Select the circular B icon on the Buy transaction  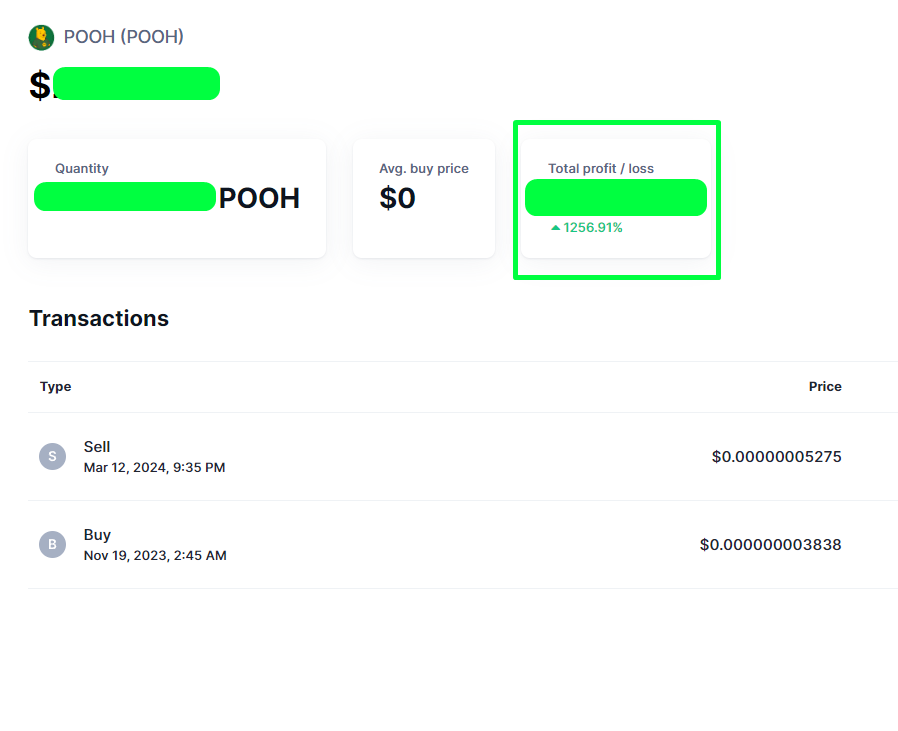coord(52,544)
